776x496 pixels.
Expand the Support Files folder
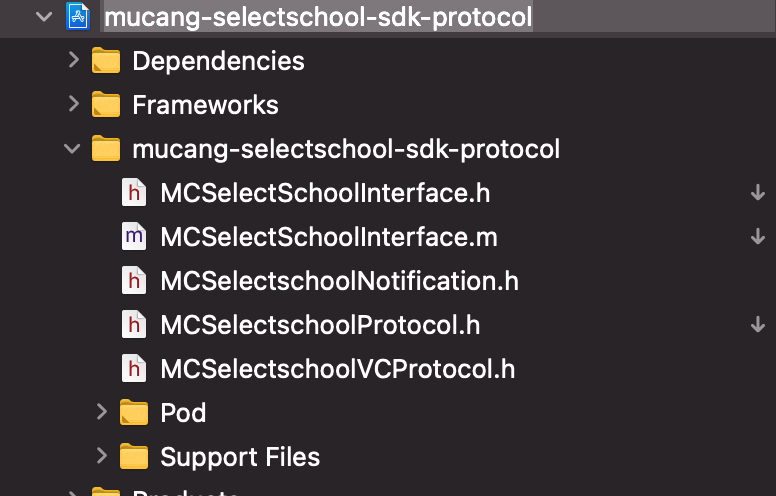(101, 456)
